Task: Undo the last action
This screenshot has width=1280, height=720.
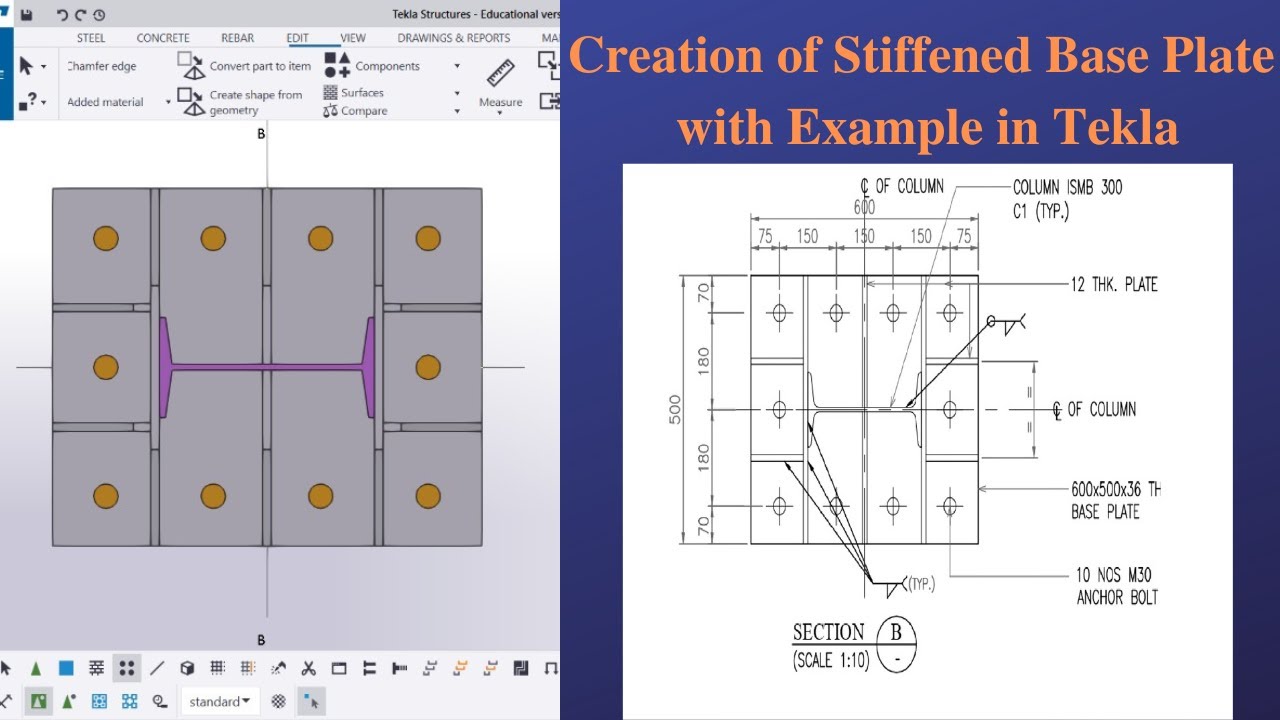Action: coord(62,15)
